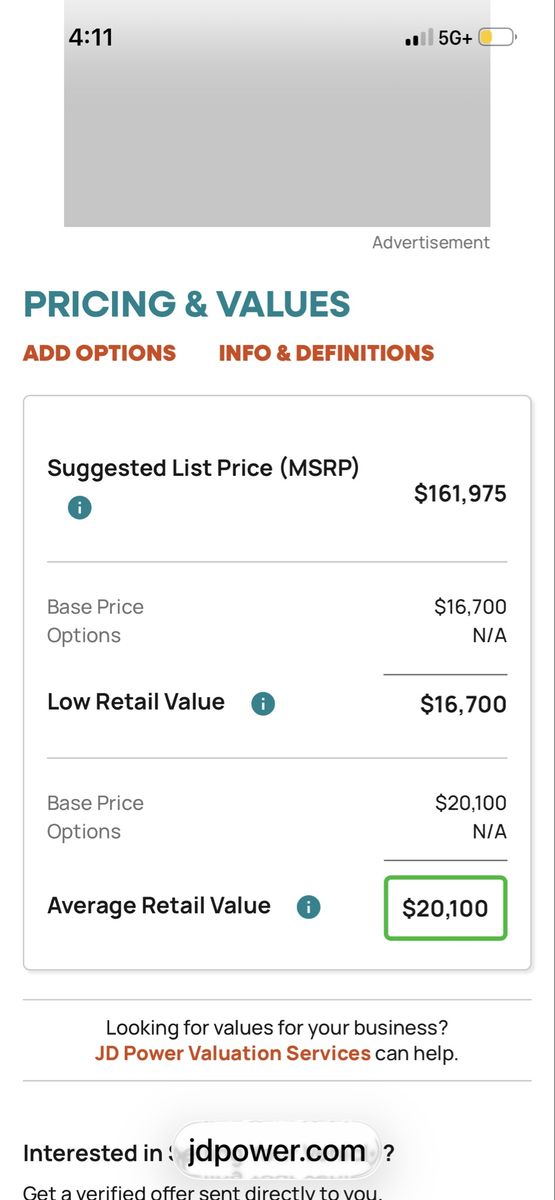Screen dimensions: 555x1200
Task: Tap the highlighted $20,100 average retail value
Action: (x=446, y=908)
